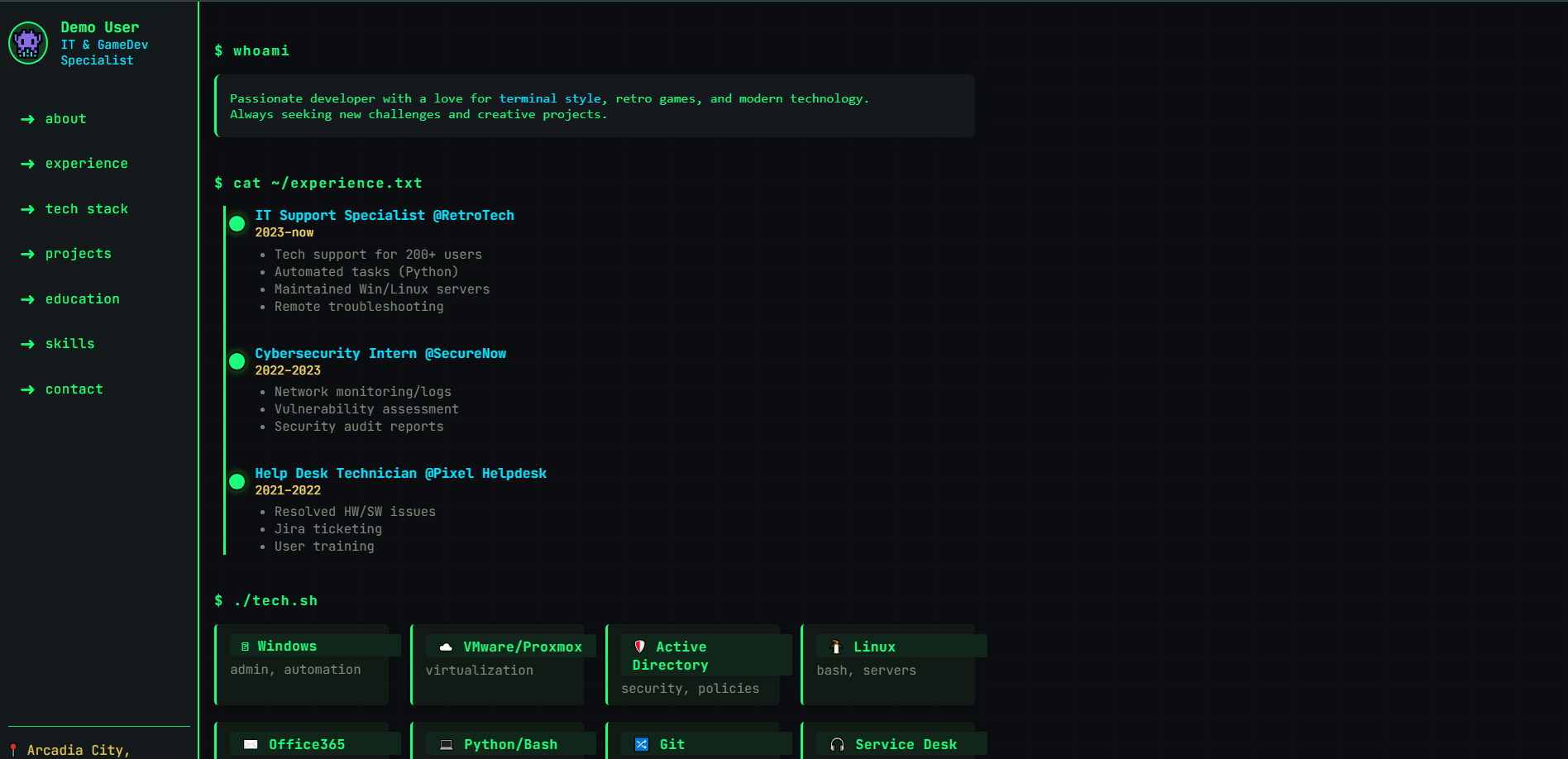Click 'Arcadia City' location text
The height and width of the screenshot is (759, 1568).
click(79, 750)
